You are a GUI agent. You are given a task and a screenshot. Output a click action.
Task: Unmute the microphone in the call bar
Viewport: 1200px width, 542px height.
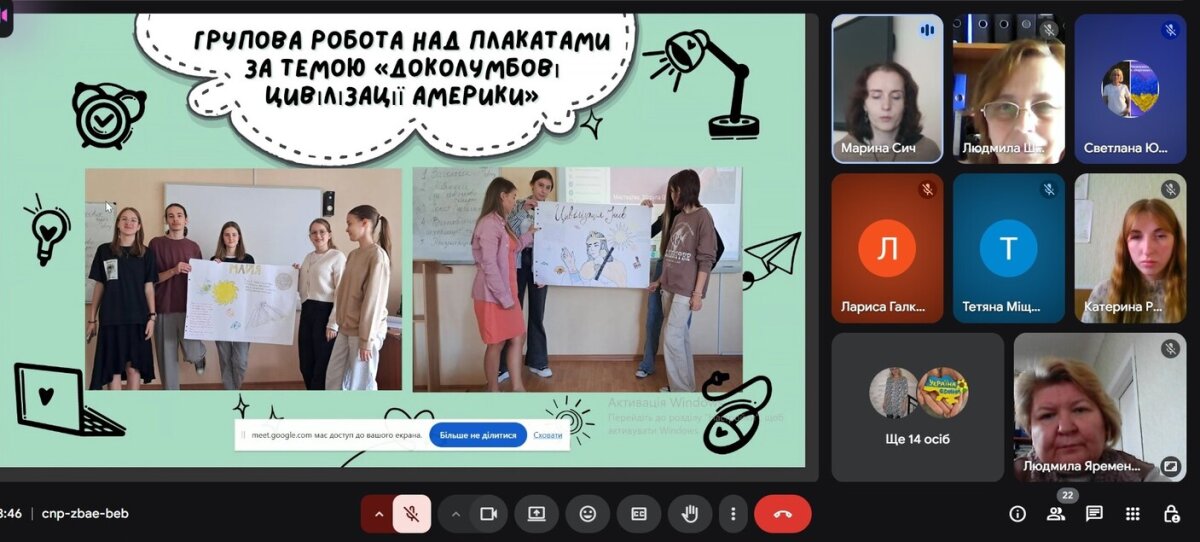tap(412, 514)
